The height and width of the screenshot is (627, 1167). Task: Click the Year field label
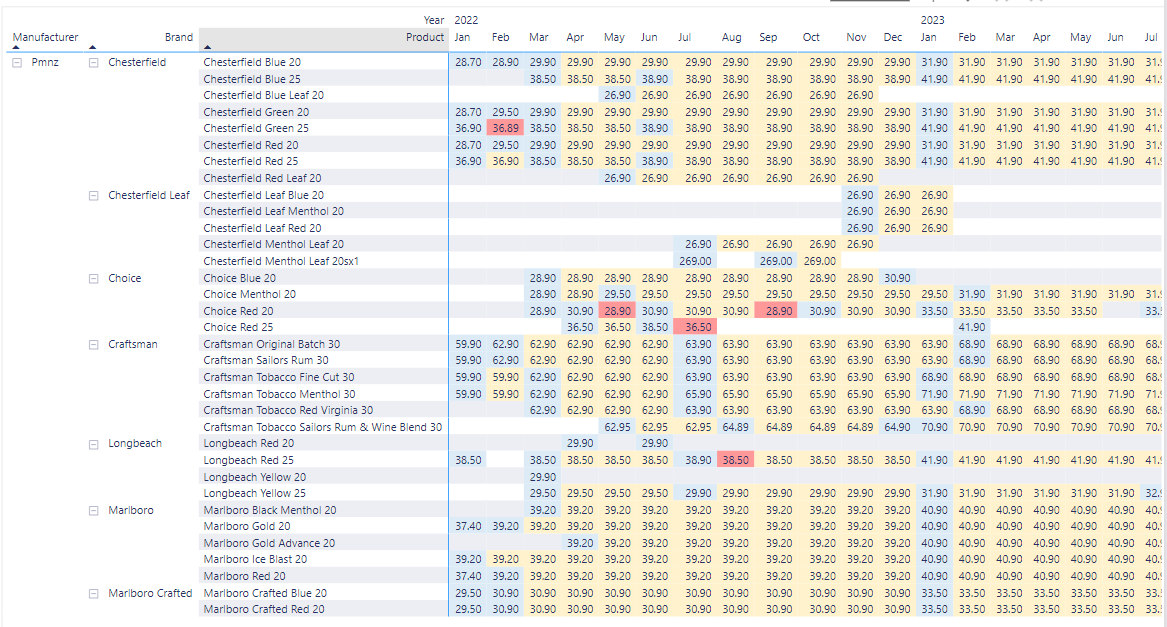(434, 20)
